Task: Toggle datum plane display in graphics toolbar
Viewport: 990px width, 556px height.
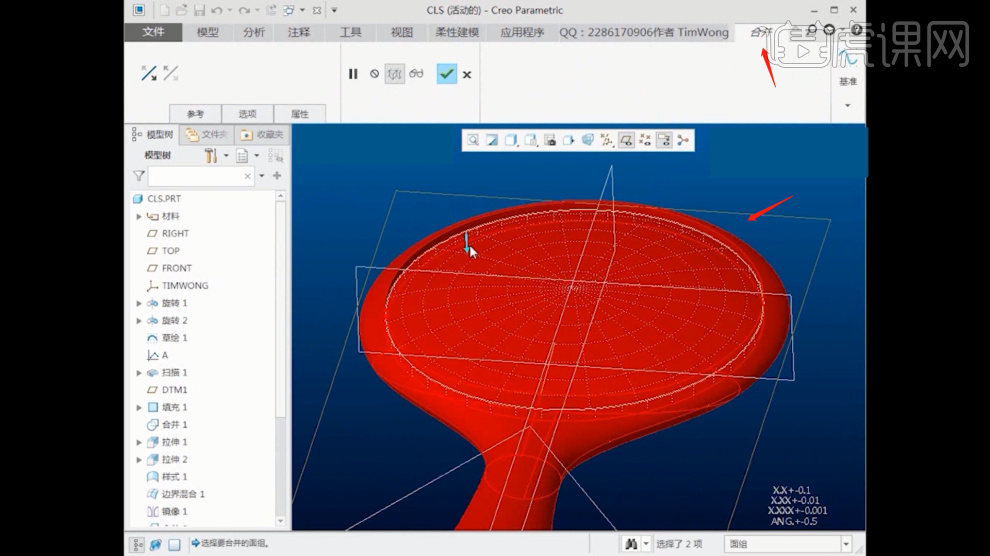Action: 624,141
